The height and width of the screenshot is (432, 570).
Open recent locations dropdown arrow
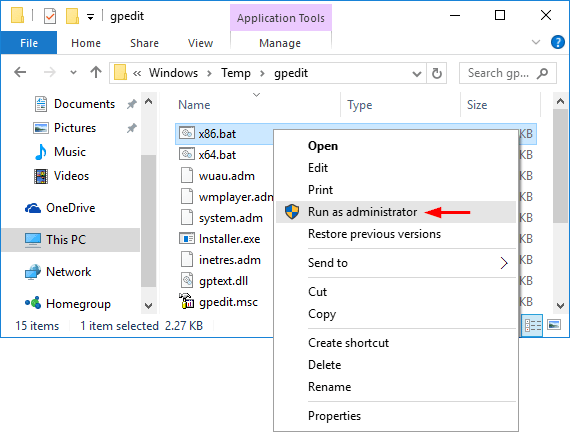(73, 72)
